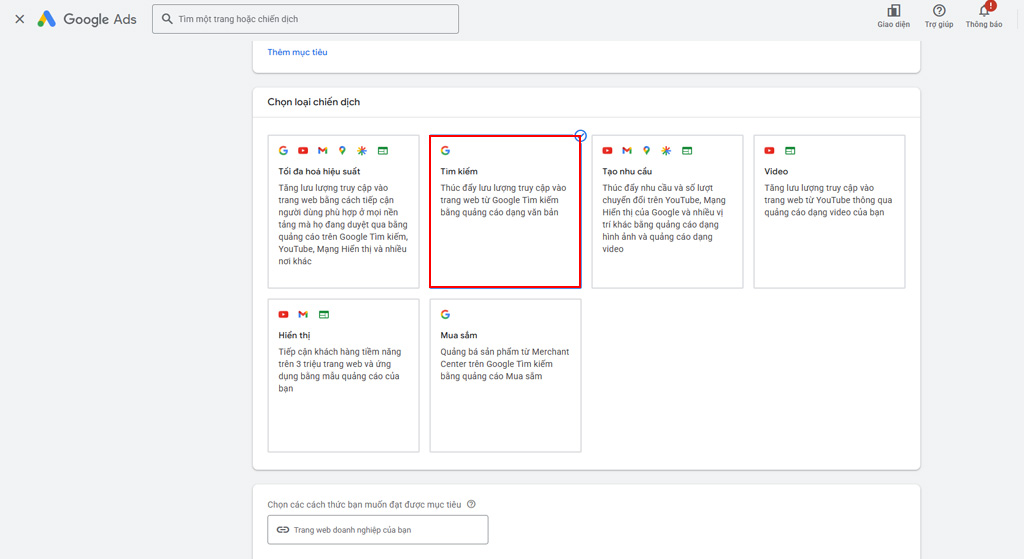Click YouTube icon in Tạo nhu cầu card

pyautogui.click(x=607, y=151)
